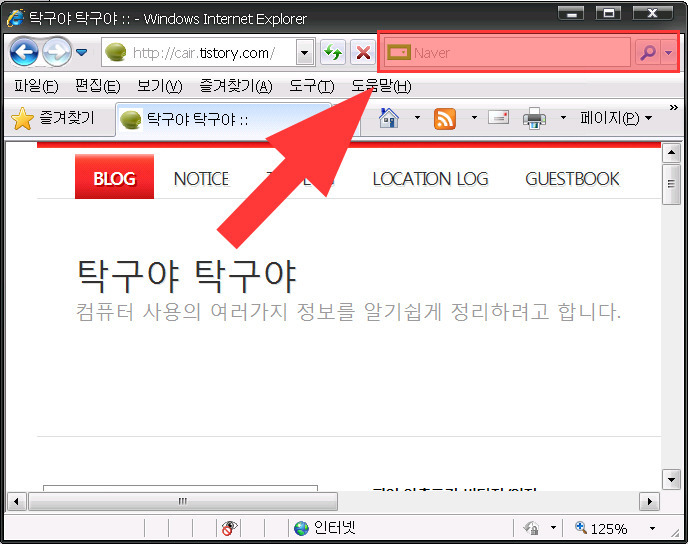Click the green olive site icon in address bar

[x=116, y=52]
